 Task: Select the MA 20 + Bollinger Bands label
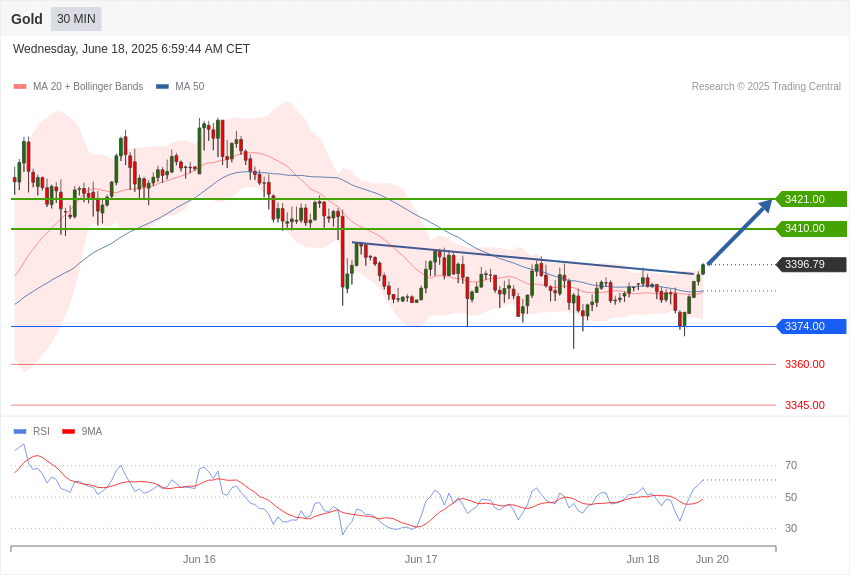(x=88, y=86)
